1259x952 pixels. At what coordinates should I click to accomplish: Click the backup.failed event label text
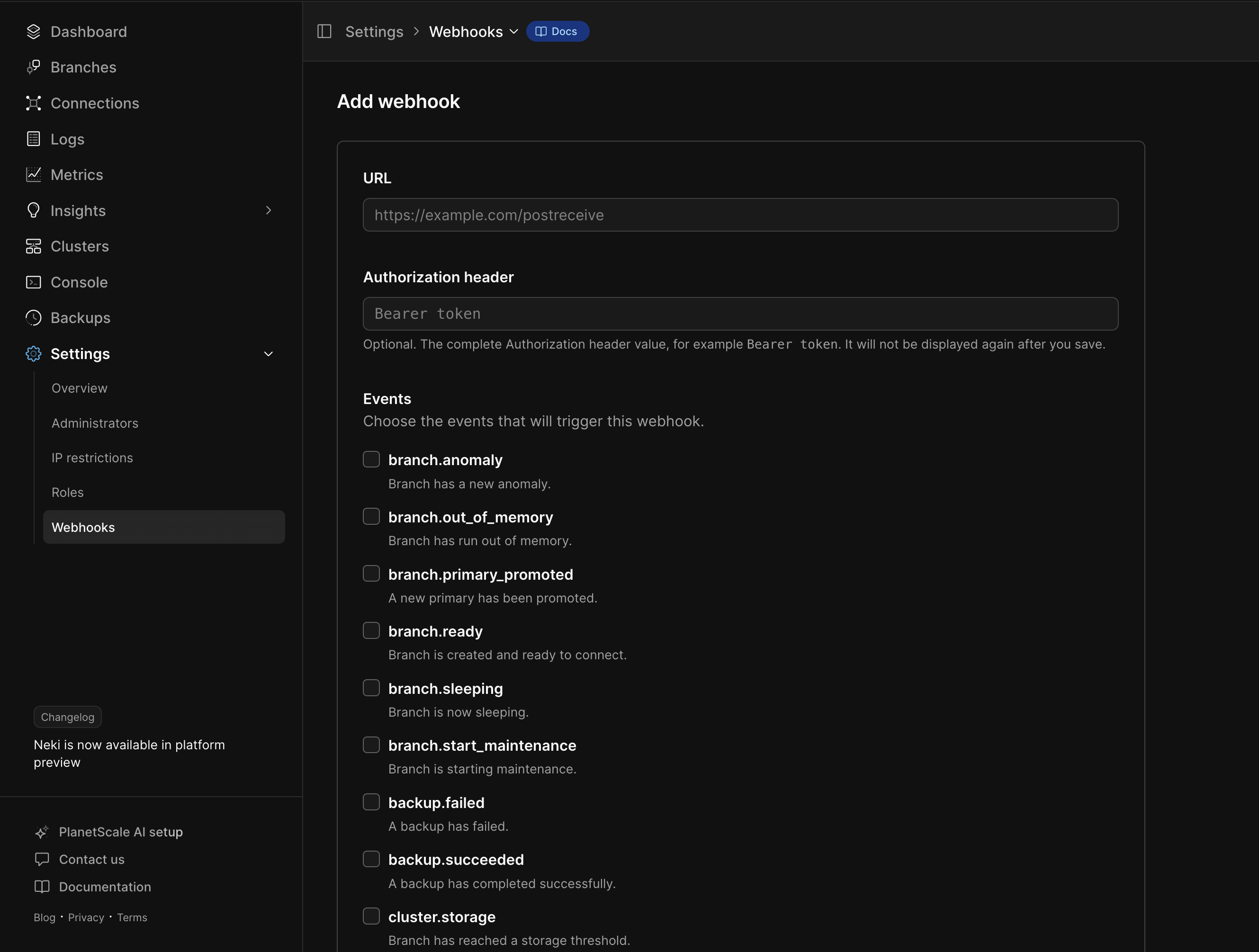click(x=437, y=803)
